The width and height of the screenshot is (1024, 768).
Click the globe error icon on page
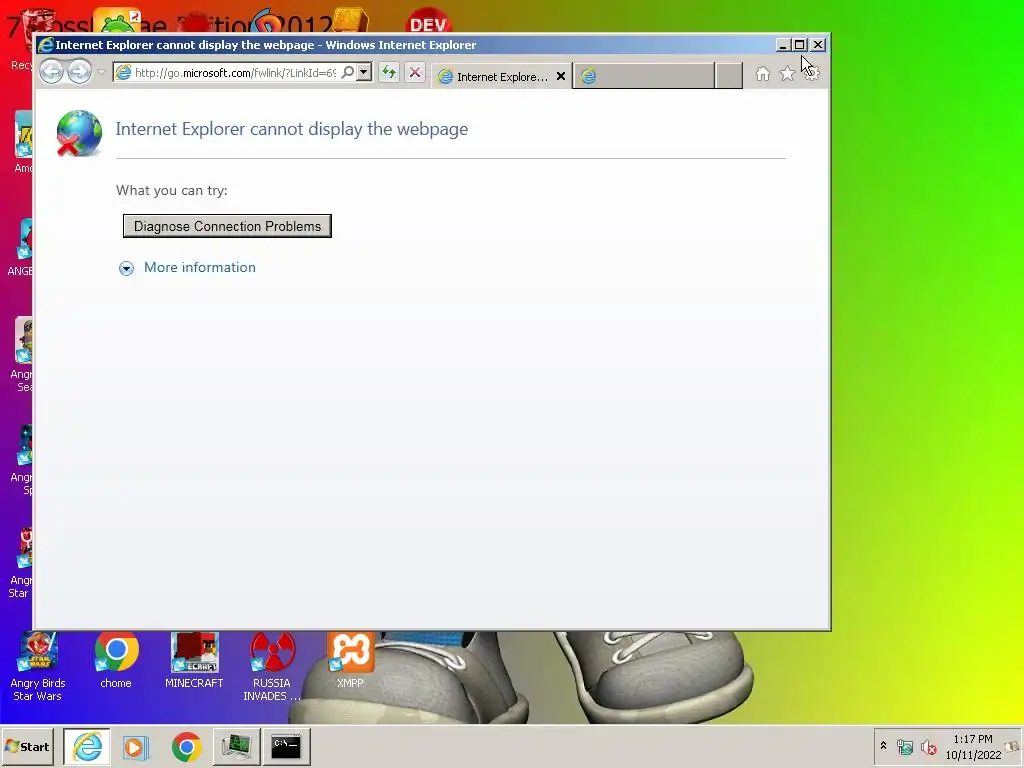[79, 133]
